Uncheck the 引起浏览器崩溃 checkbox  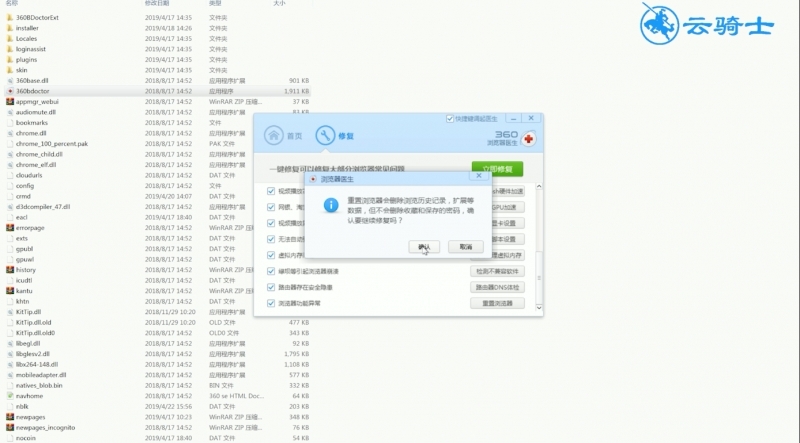[x=271, y=271]
